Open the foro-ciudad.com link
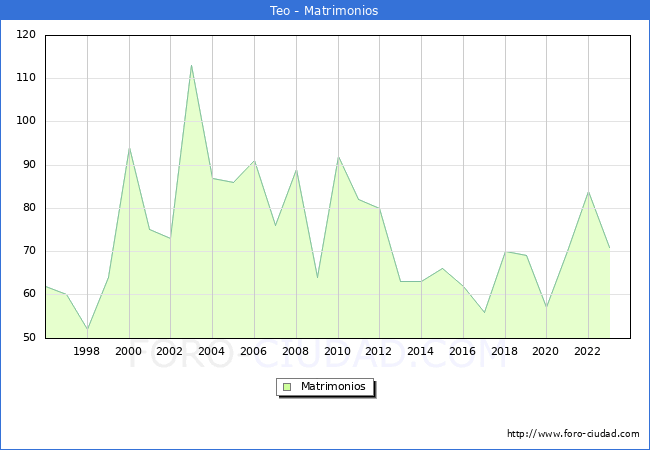Screen dimensions: 650x450 tap(573, 434)
